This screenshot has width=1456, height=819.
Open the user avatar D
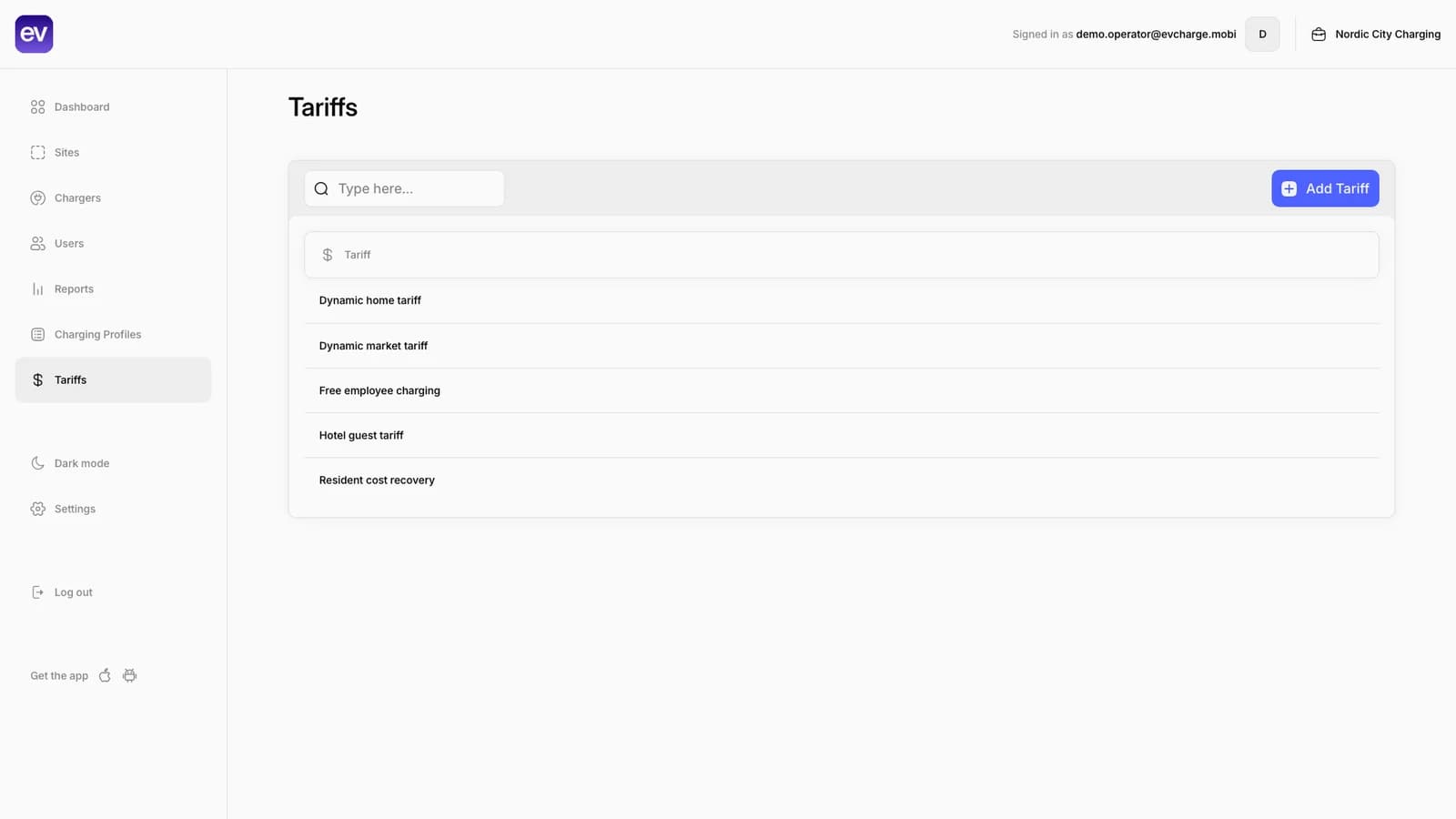1262,34
